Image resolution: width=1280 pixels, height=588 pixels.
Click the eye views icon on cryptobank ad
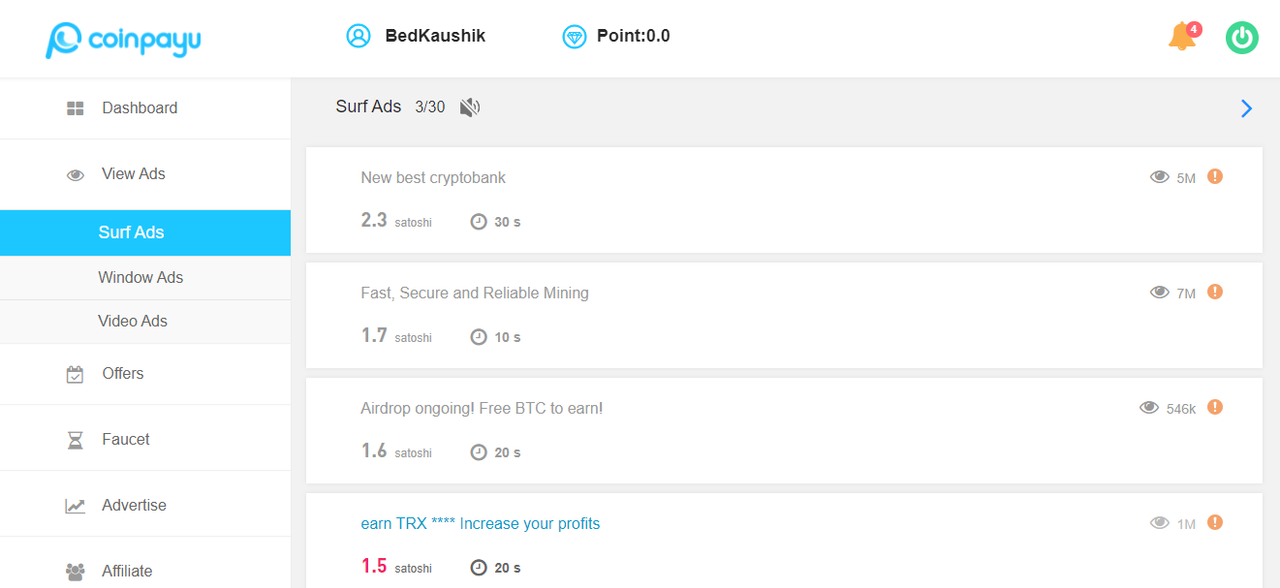click(1160, 177)
